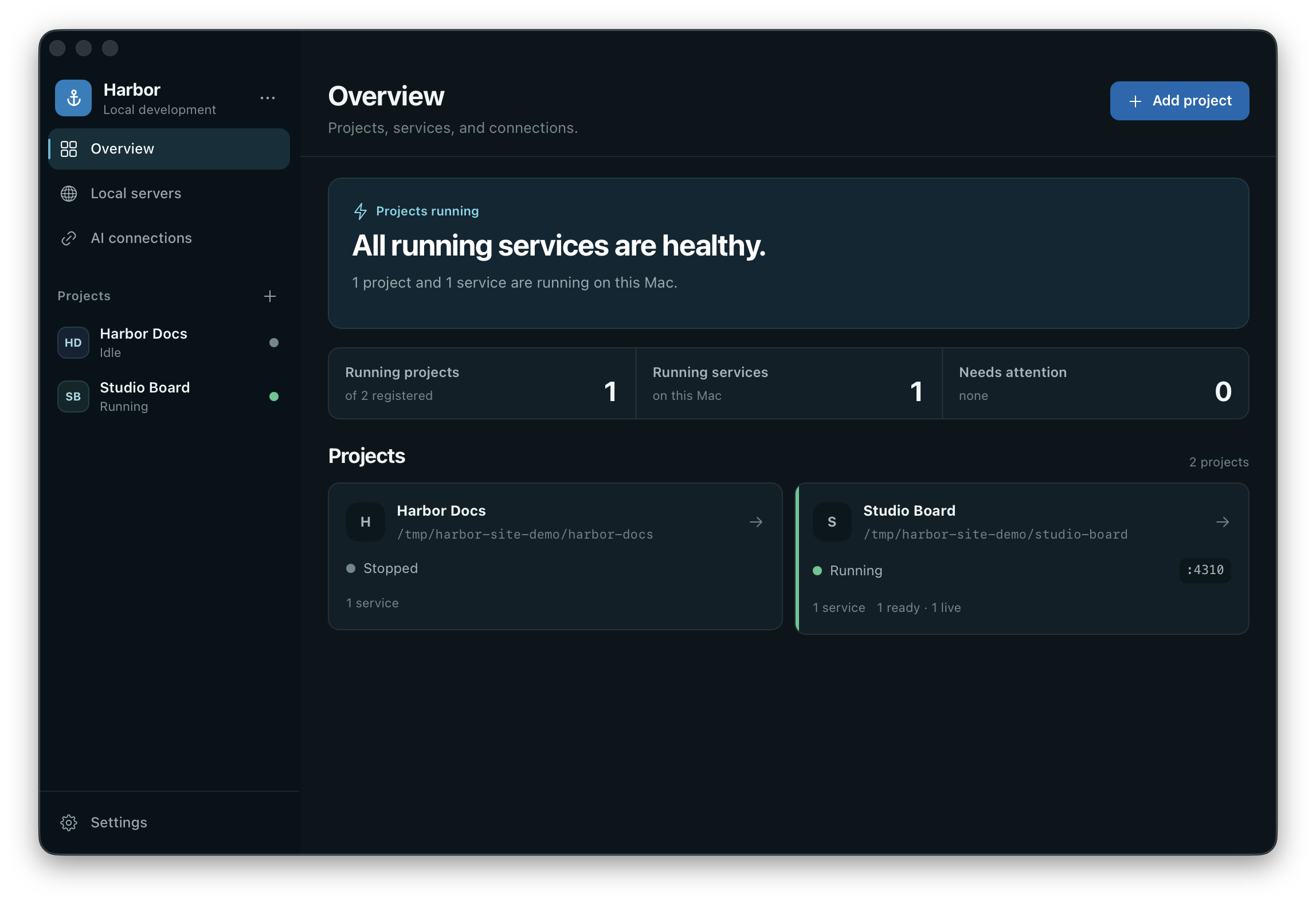Click the /tmp/harbor-site-demo/harbor-docs path
The height and width of the screenshot is (903, 1316).
pos(525,535)
